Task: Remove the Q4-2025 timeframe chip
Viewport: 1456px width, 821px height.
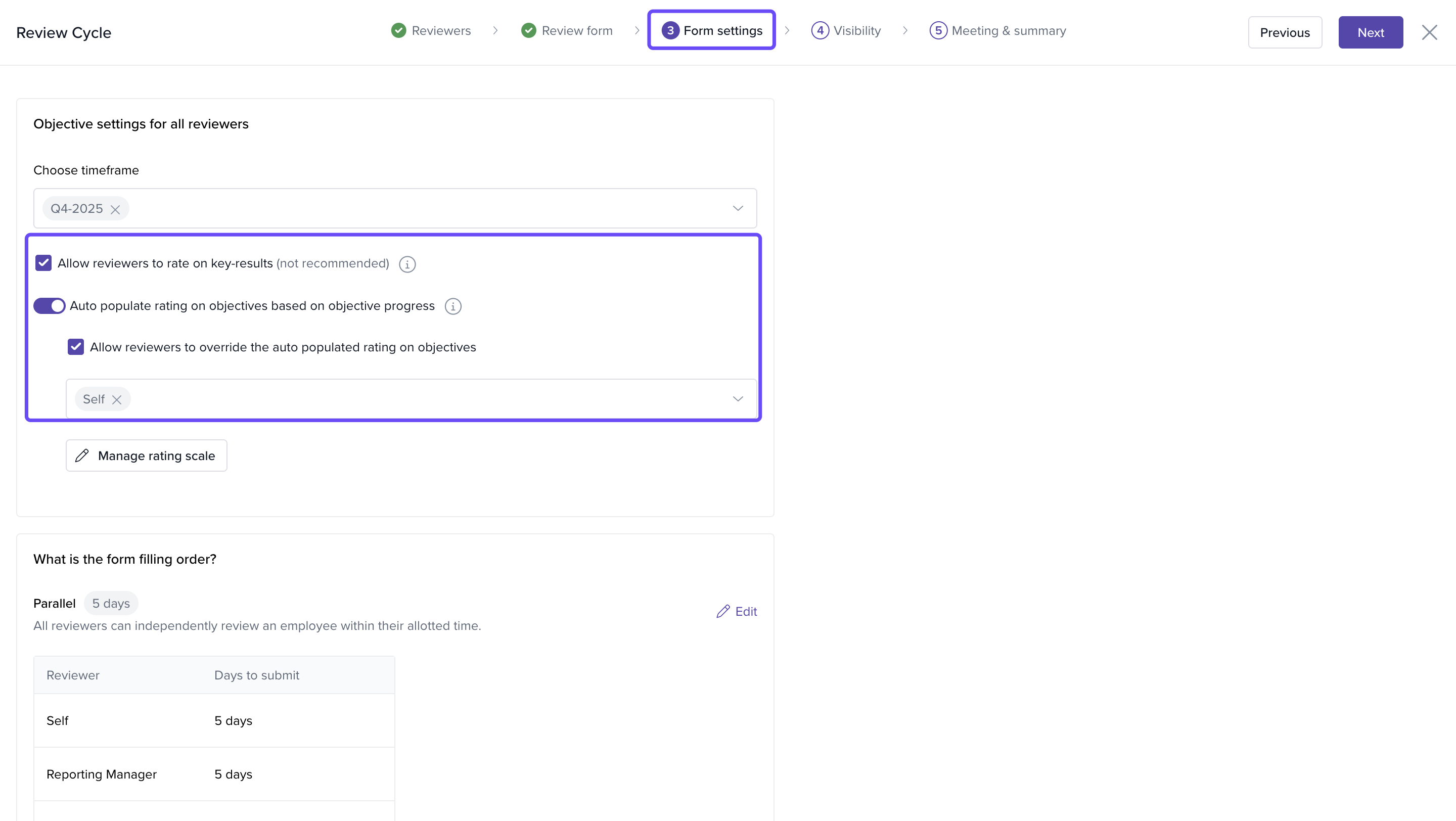Action: point(115,210)
